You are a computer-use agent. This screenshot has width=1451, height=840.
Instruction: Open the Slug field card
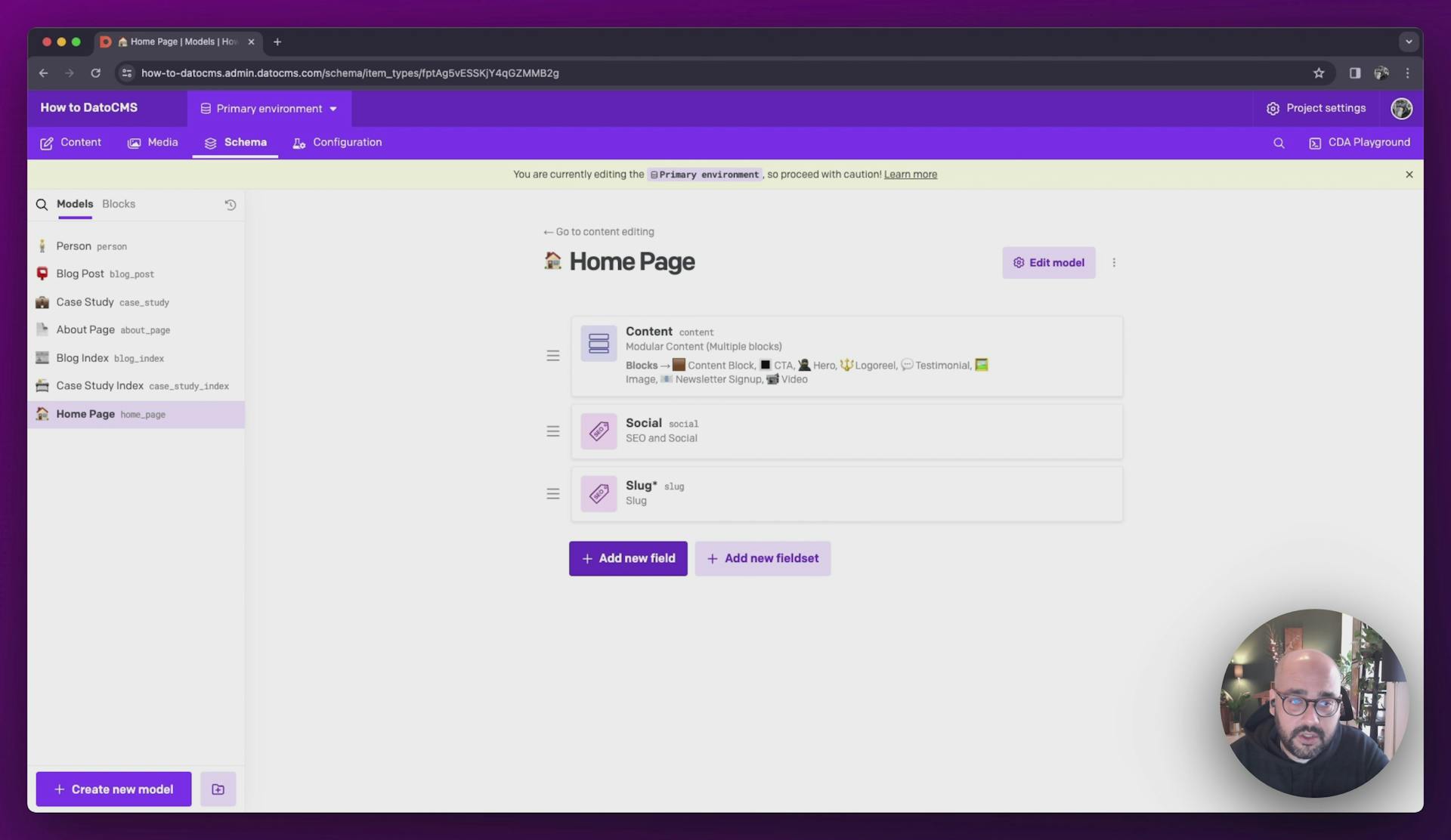tap(846, 494)
